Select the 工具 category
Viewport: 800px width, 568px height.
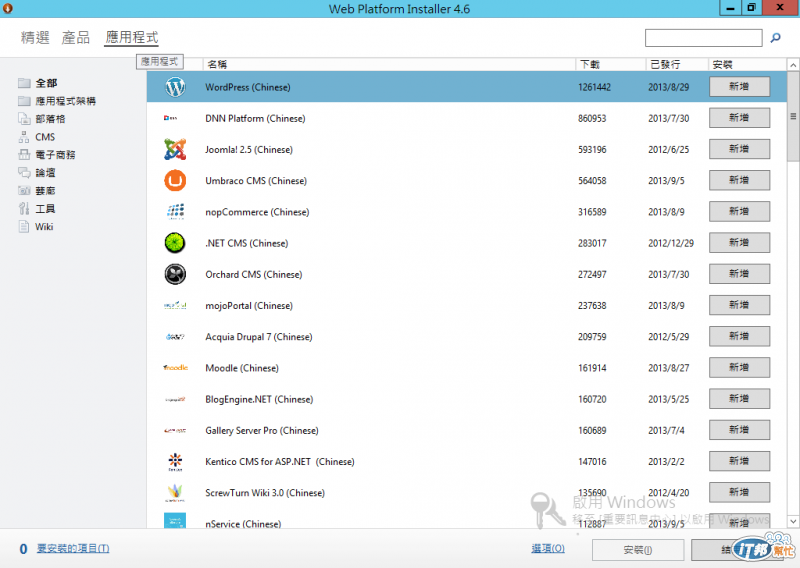click(37, 208)
